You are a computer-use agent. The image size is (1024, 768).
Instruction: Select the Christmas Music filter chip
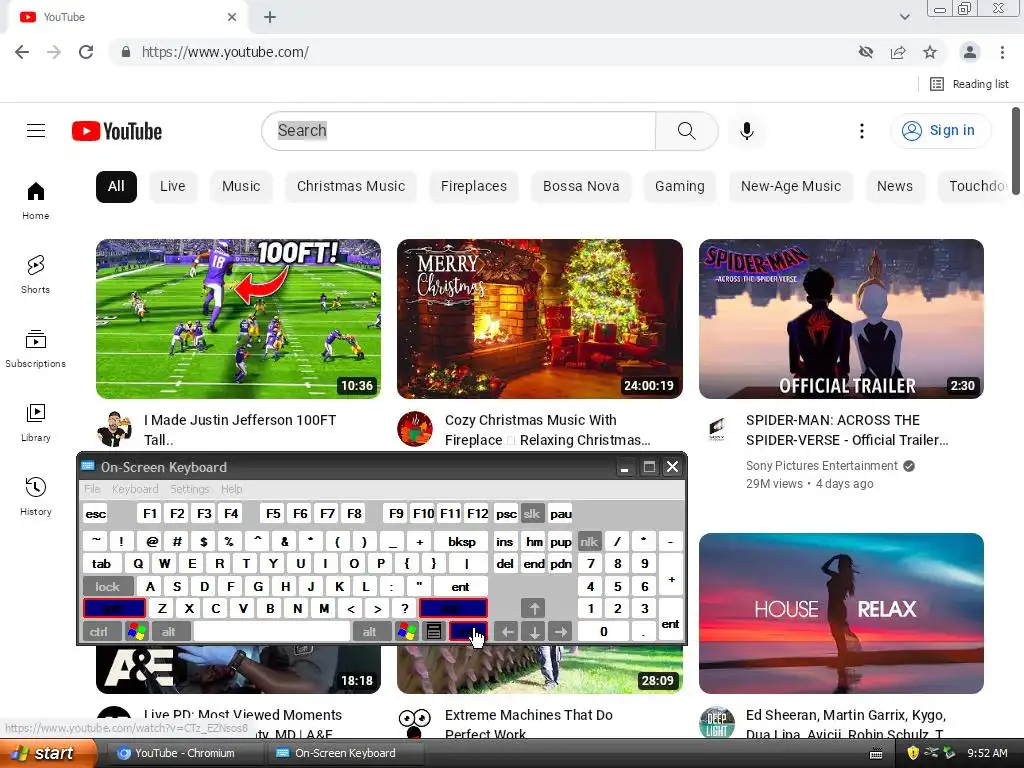click(351, 186)
